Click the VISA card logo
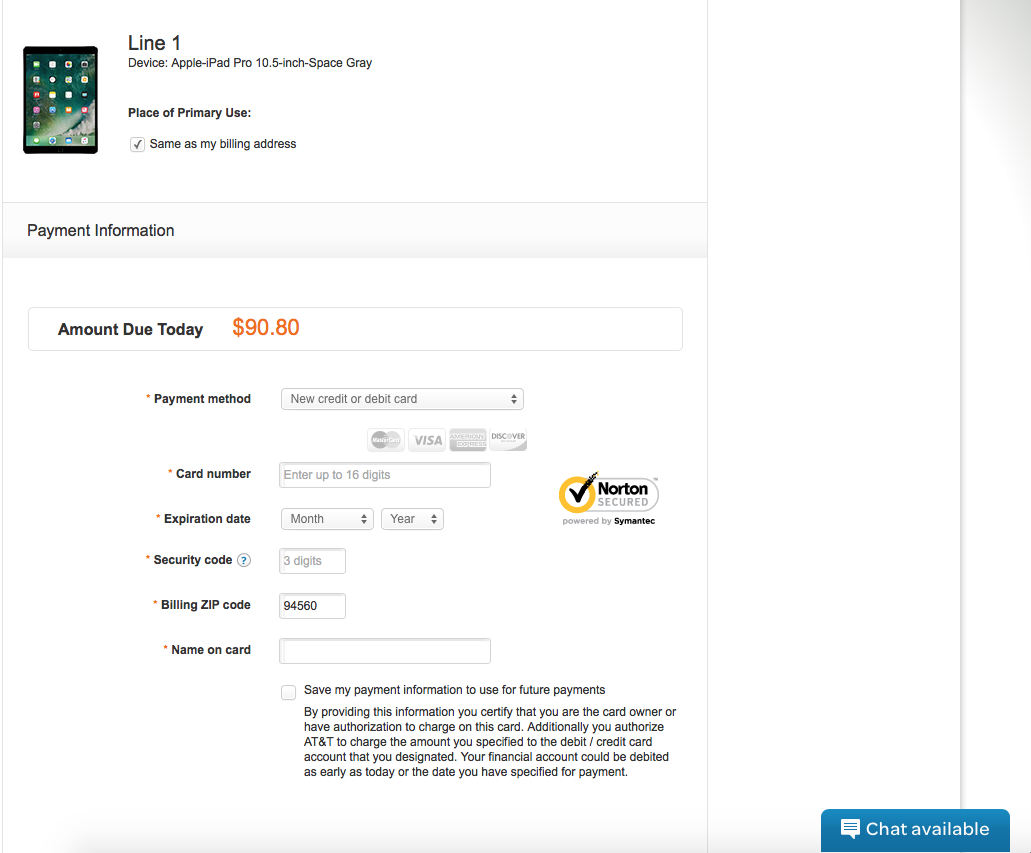Viewport: 1031px width, 853px height. pyautogui.click(x=427, y=440)
